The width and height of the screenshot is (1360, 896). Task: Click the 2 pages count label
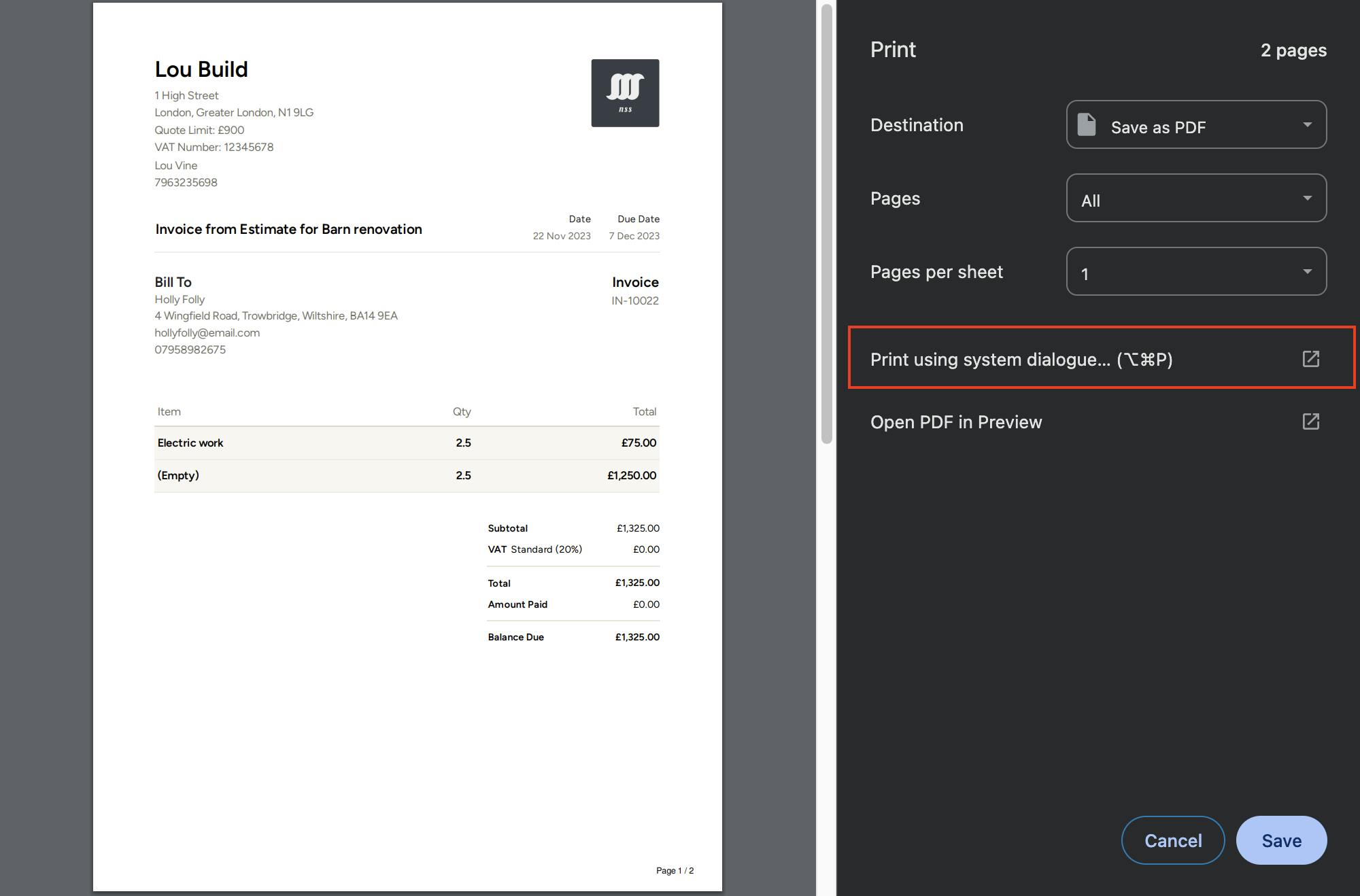point(1293,50)
